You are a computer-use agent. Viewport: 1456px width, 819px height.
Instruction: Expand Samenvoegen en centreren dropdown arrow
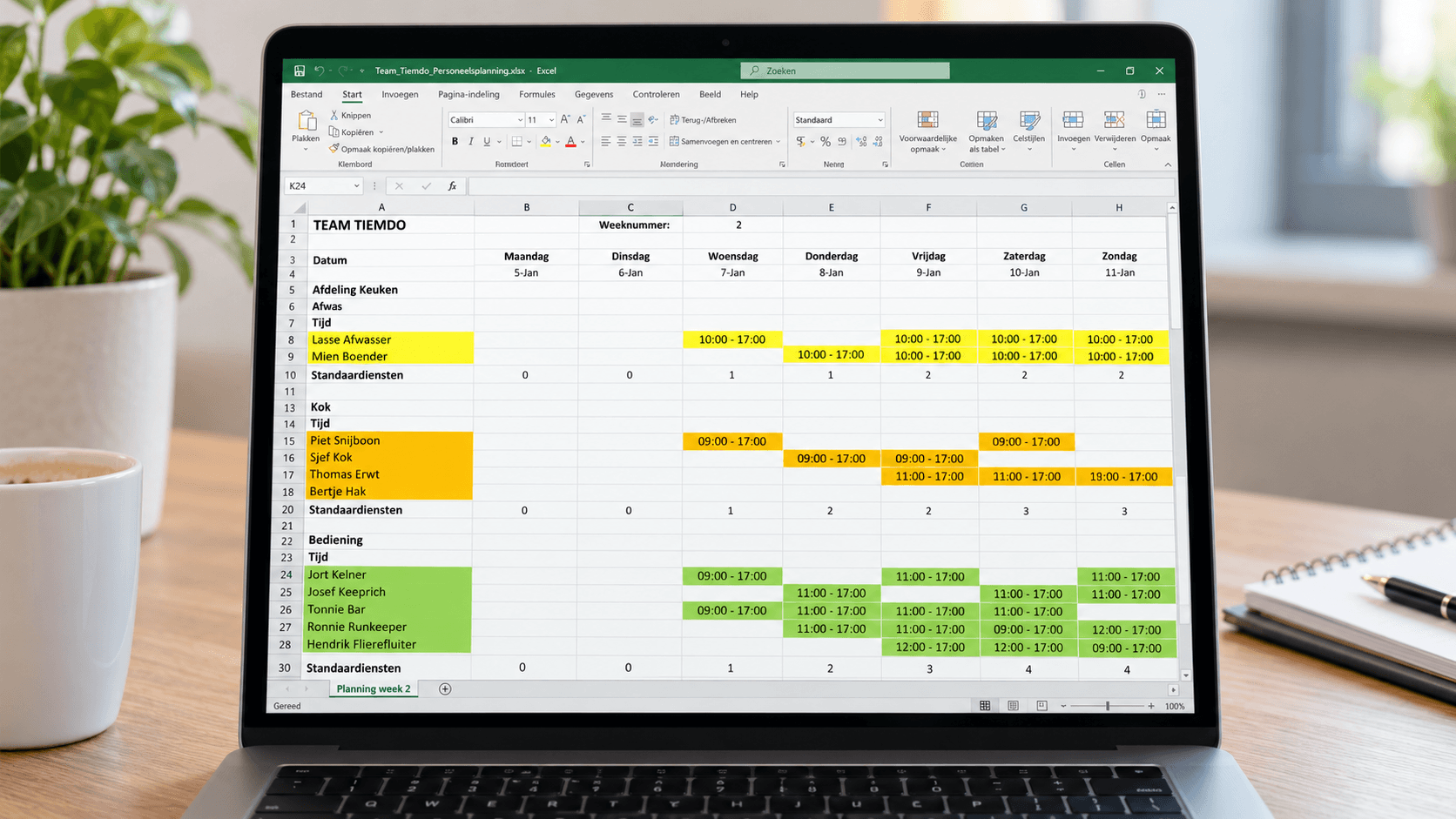[x=779, y=142]
